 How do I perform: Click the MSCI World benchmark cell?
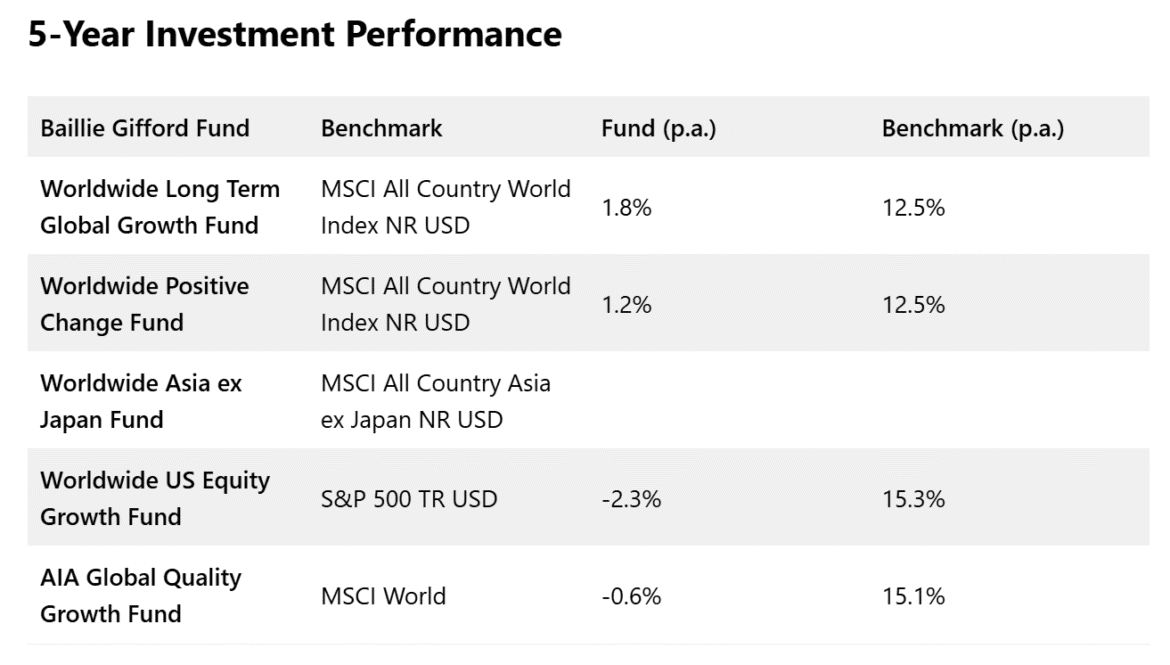point(383,596)
